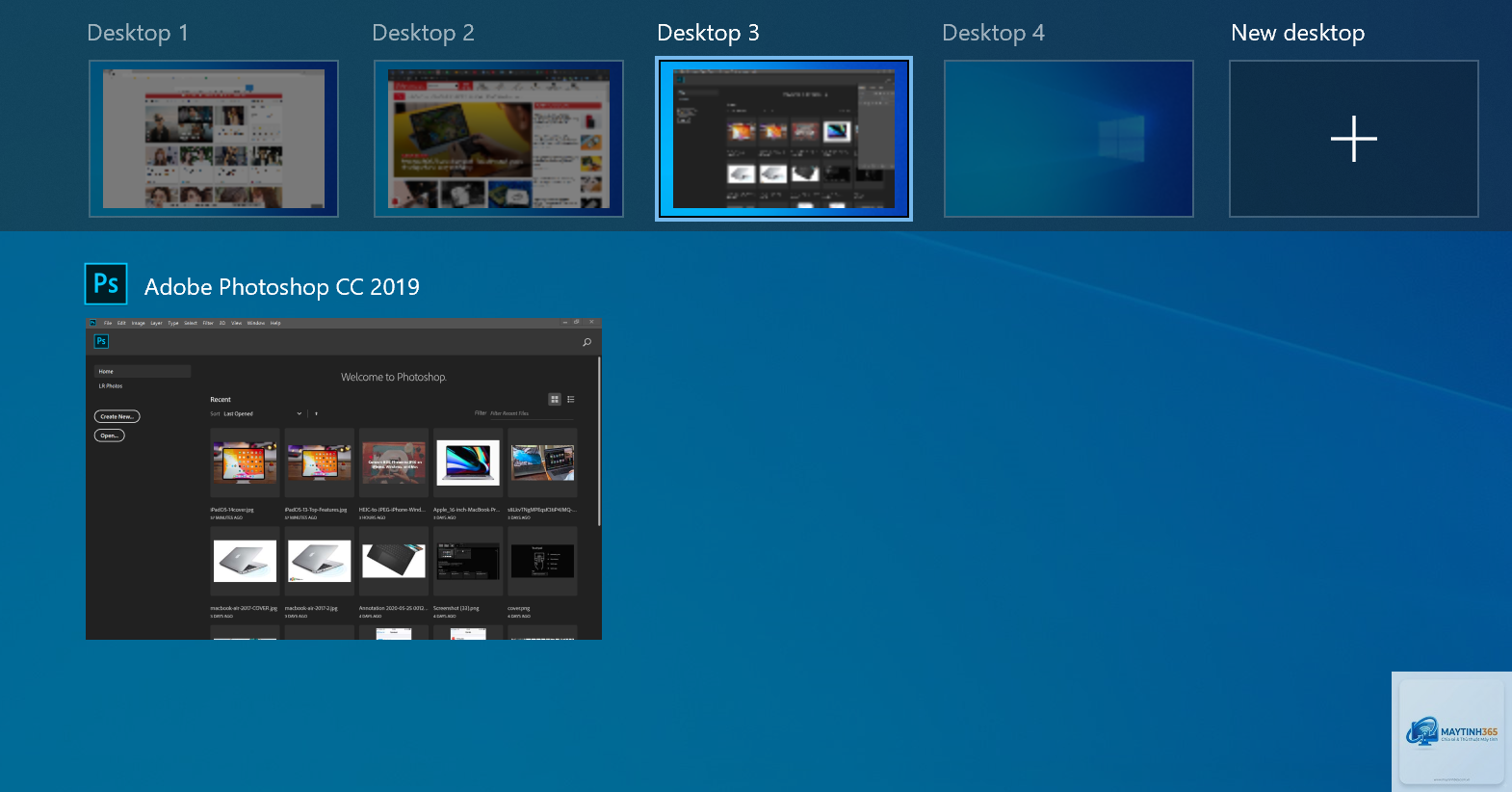The width and height of the screenshot is (1512, 792).
Task: Open the macbook-air-2017-2.jpg thumbnail
Action: [320, 562]
